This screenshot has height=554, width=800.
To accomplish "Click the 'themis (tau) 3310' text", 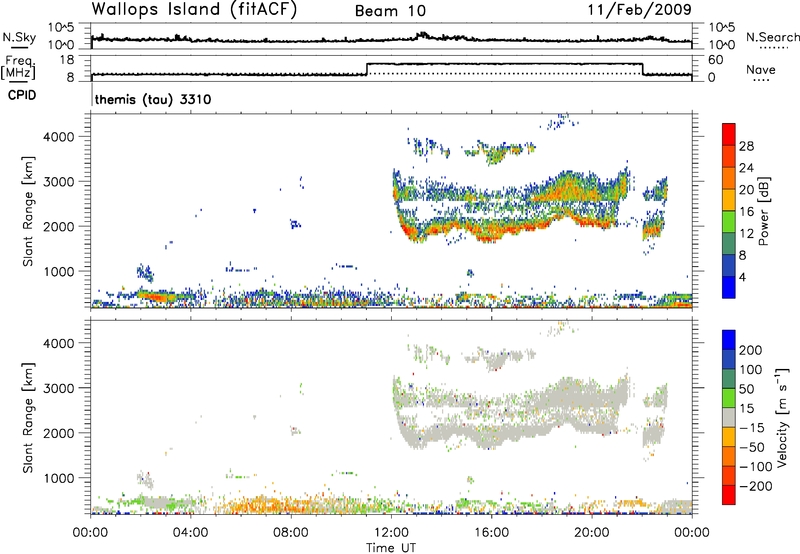I will [x=153, y=99].
